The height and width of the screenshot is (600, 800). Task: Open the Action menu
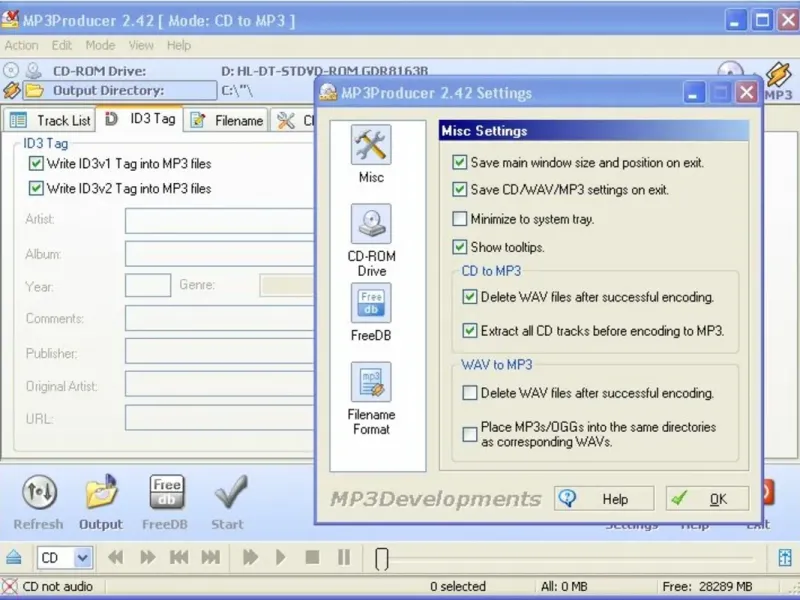click(21, 45)
